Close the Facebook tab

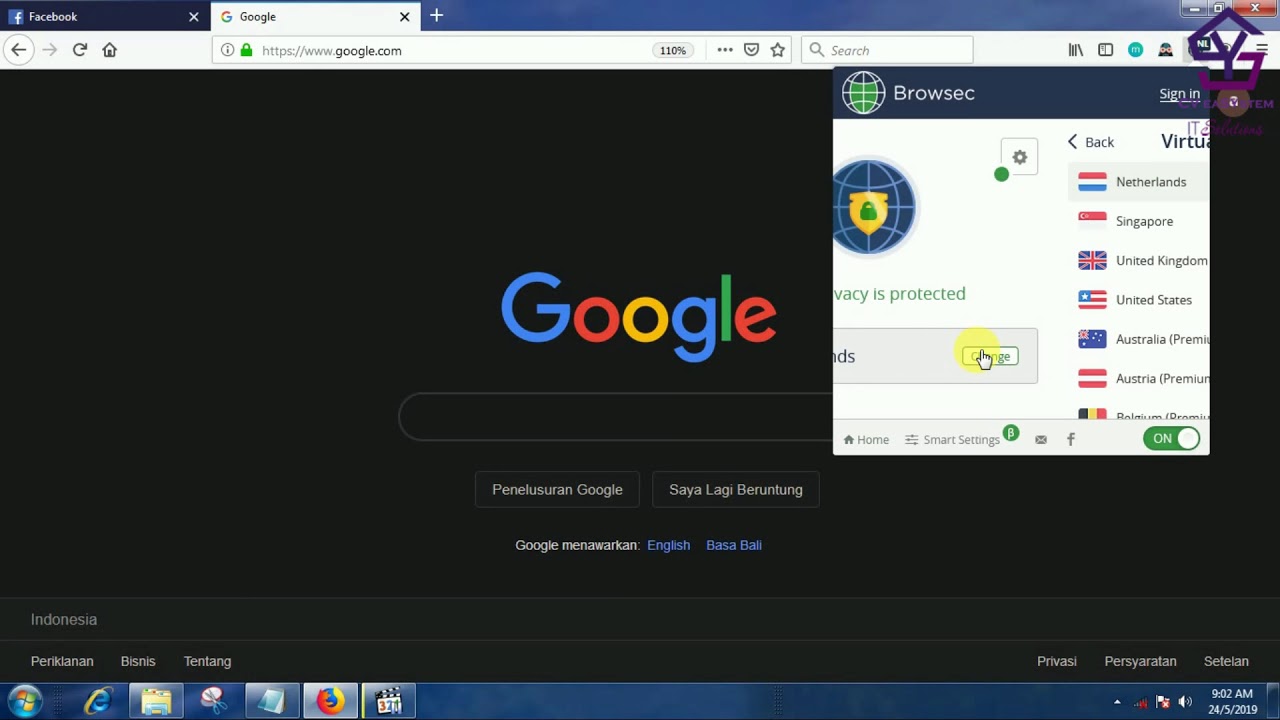coord(194,17)
